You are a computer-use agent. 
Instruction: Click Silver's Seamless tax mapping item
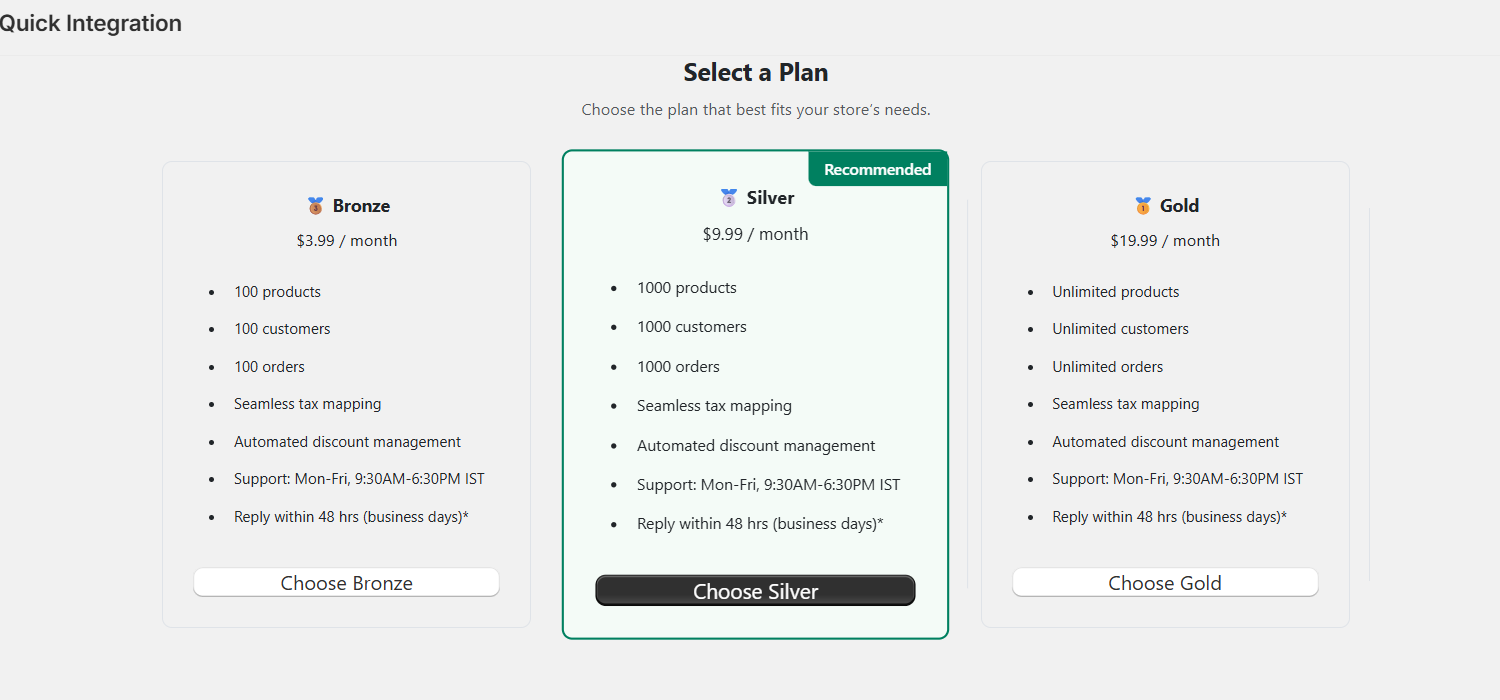tap(714, 406)
